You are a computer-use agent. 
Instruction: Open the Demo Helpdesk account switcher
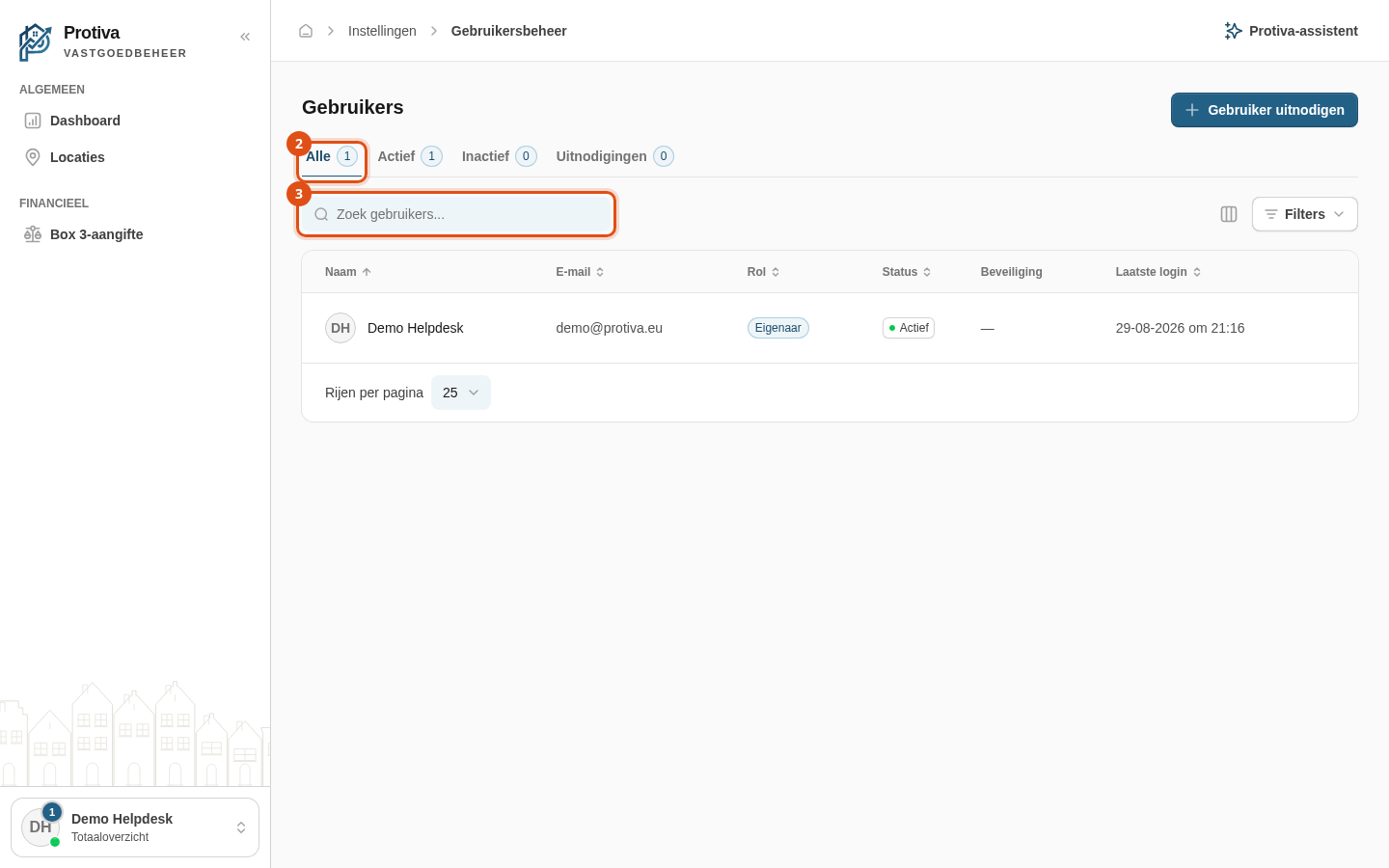[135, 827]
